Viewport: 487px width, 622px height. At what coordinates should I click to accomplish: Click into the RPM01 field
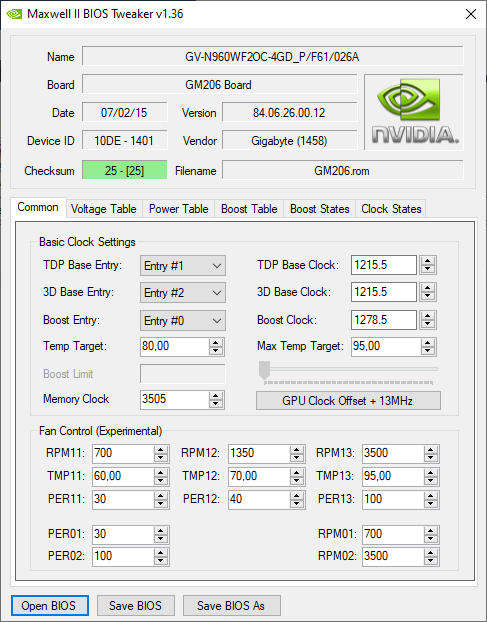393,534
